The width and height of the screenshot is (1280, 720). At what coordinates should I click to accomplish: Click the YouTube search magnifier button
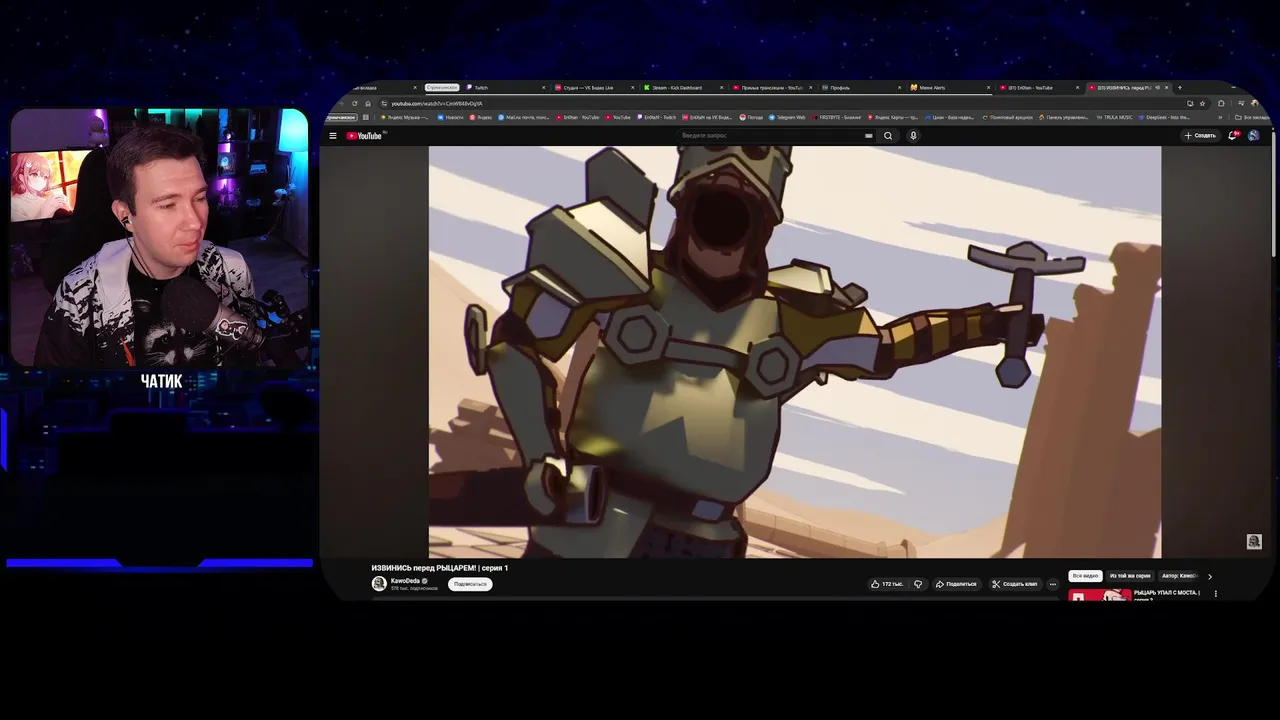pyautogui.click(x=888, y=135)
